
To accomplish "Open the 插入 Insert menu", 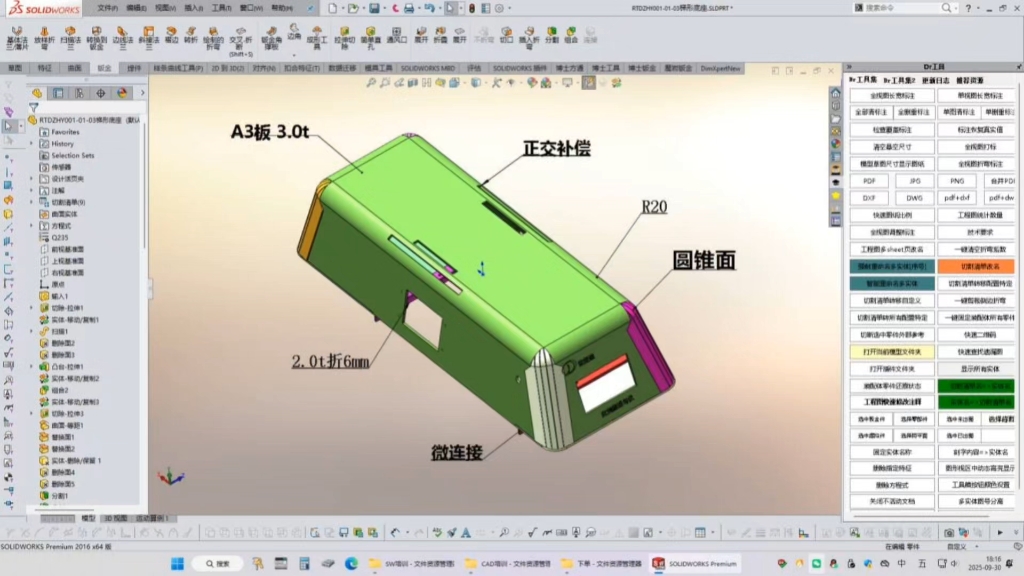I will point(193,8).
